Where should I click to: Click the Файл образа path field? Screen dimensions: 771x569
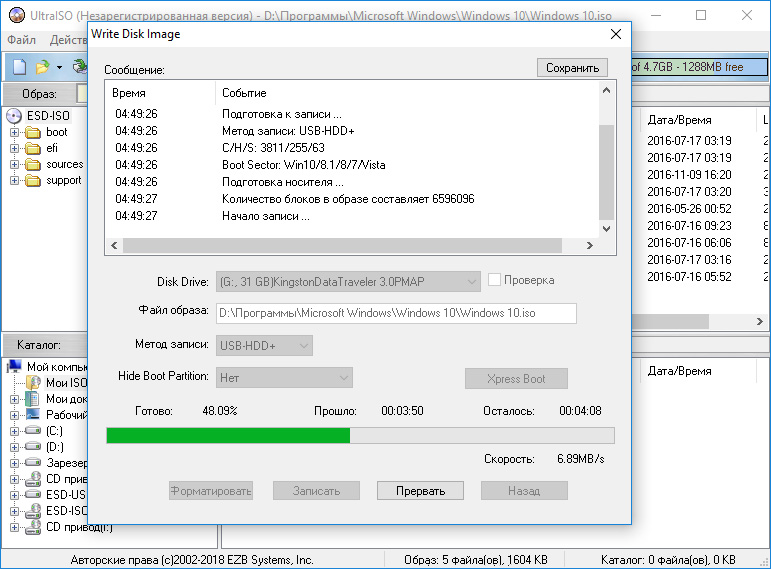tap(396, 313)
